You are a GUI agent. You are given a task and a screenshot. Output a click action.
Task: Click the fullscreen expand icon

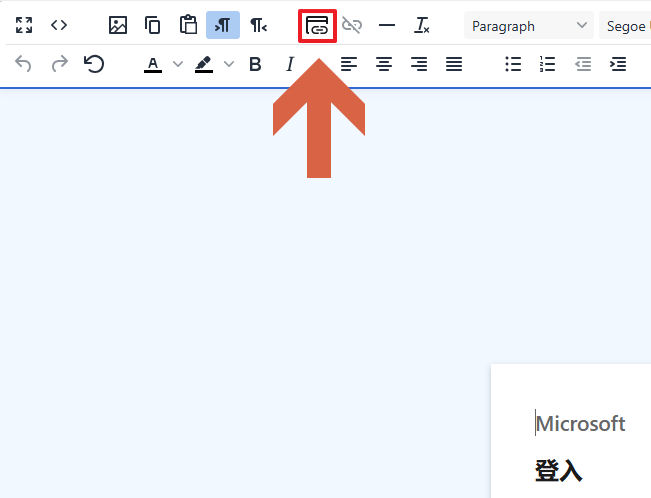(24, 26)
